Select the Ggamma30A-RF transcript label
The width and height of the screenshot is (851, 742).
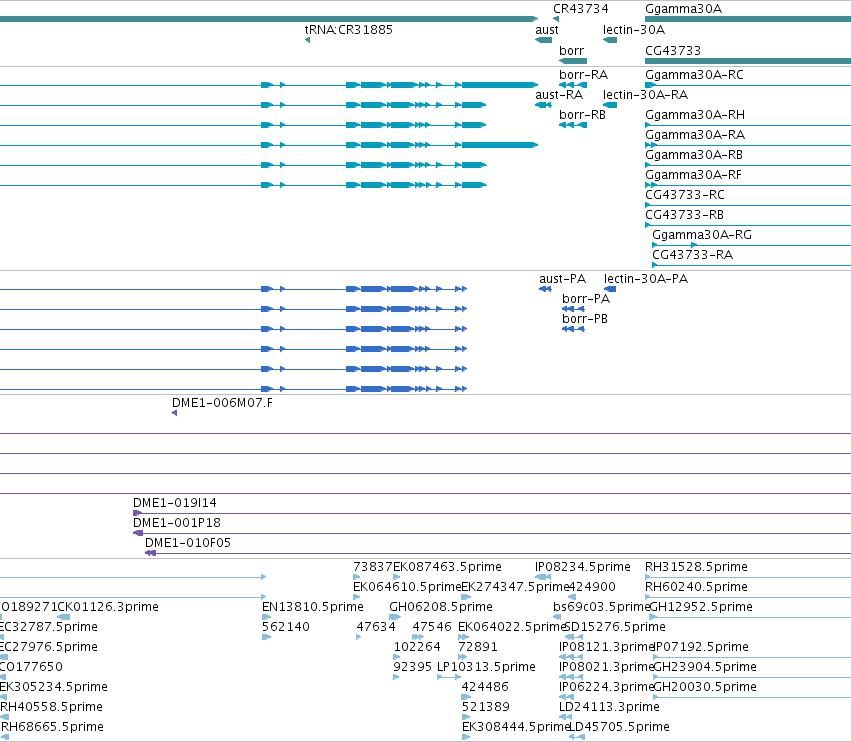tap(693, 175)
